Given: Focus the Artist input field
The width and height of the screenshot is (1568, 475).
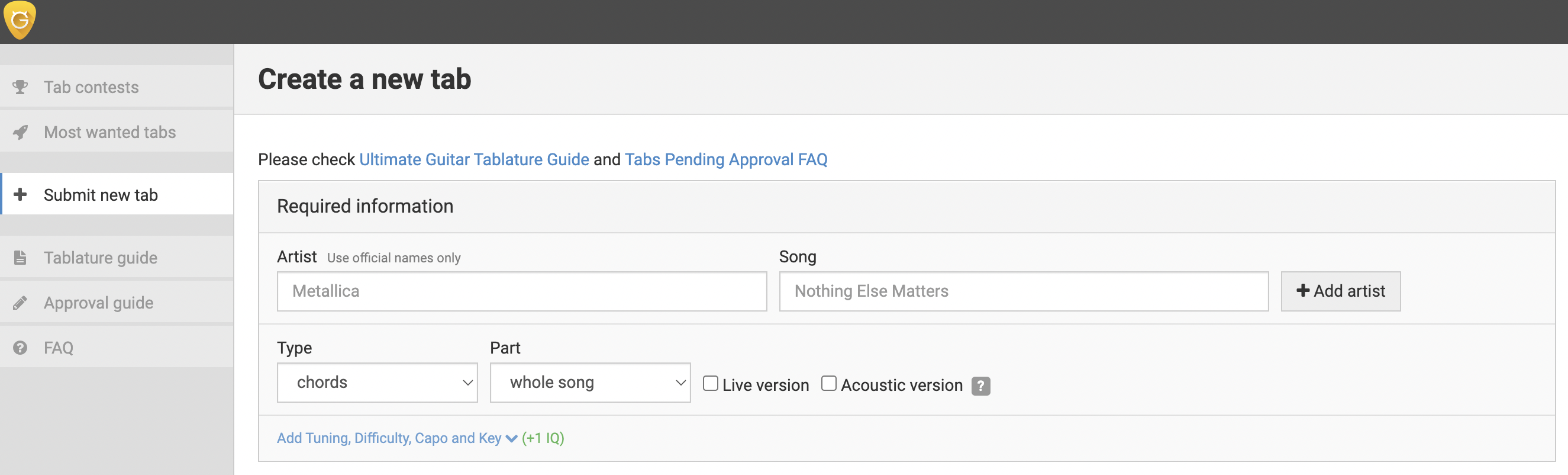Looking at the screenshot, I should click(522, 291).
